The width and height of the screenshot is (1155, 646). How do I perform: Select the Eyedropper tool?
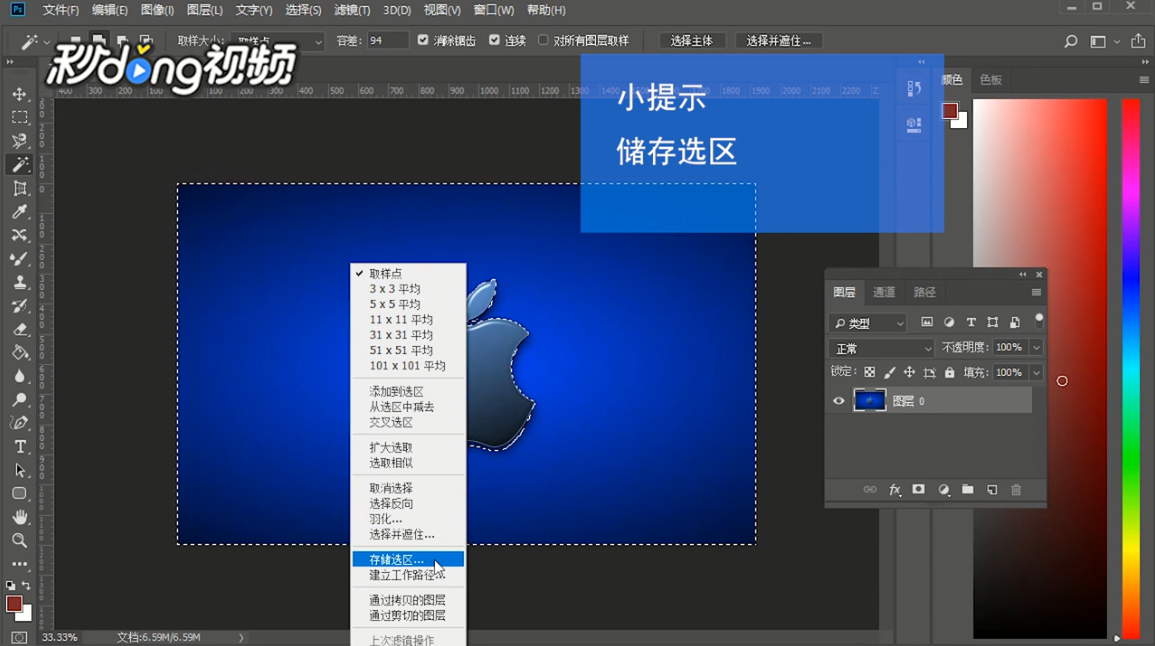coord(20,212)
